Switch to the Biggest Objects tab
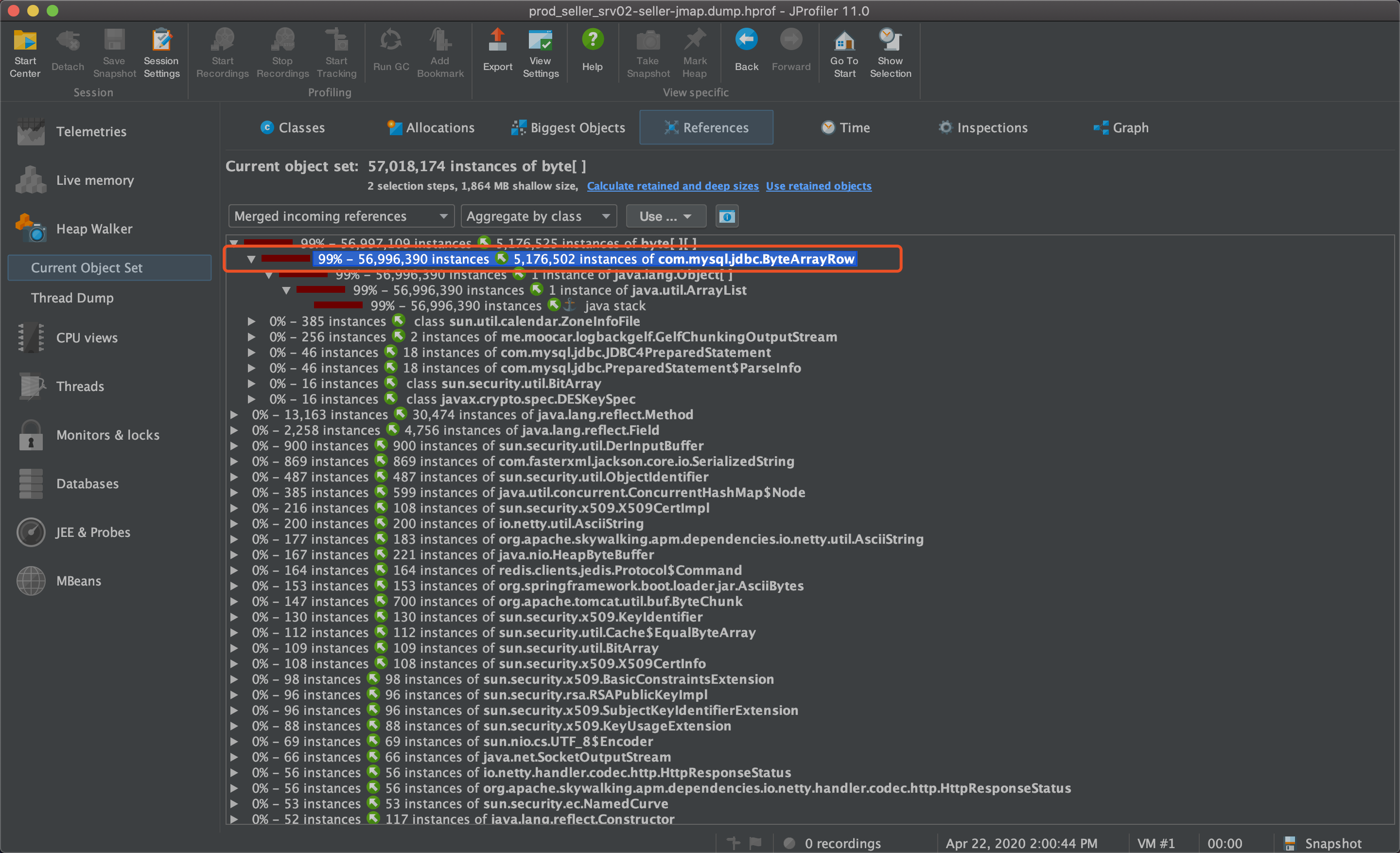This screenshot has height=853, width=1400. click(x=568, y=128)
